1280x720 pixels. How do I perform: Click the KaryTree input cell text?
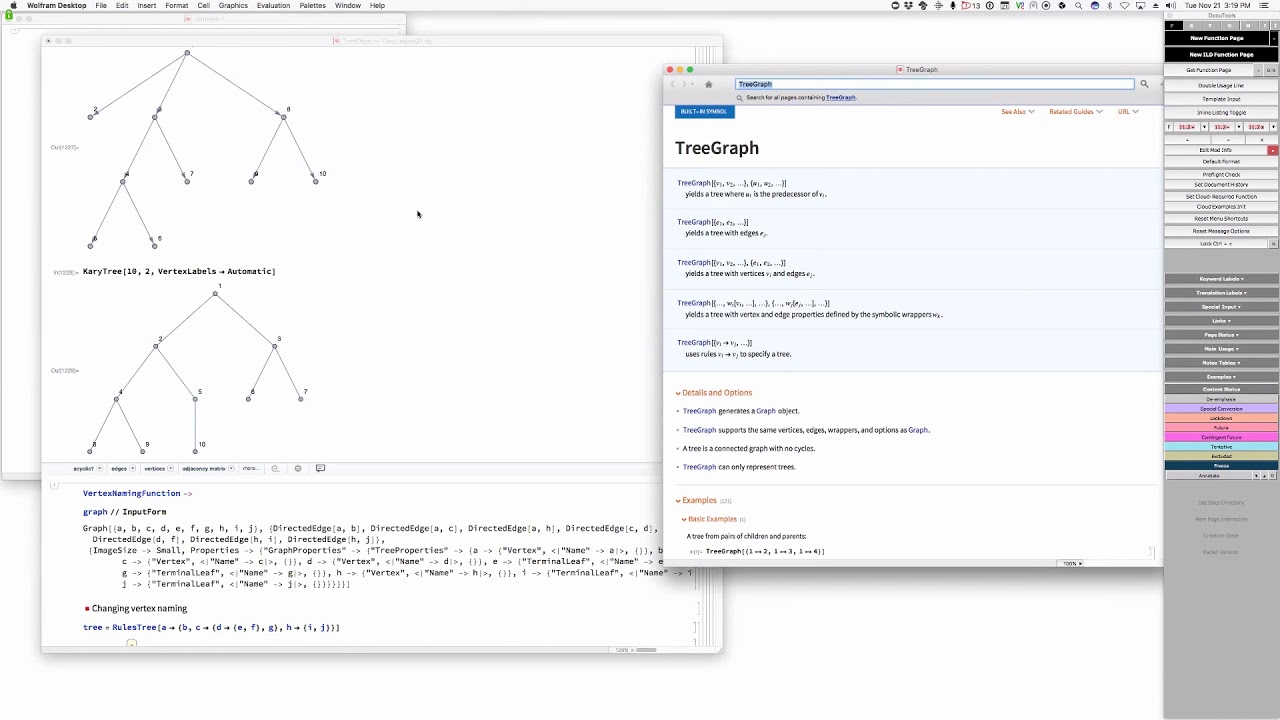click(179, 271)
